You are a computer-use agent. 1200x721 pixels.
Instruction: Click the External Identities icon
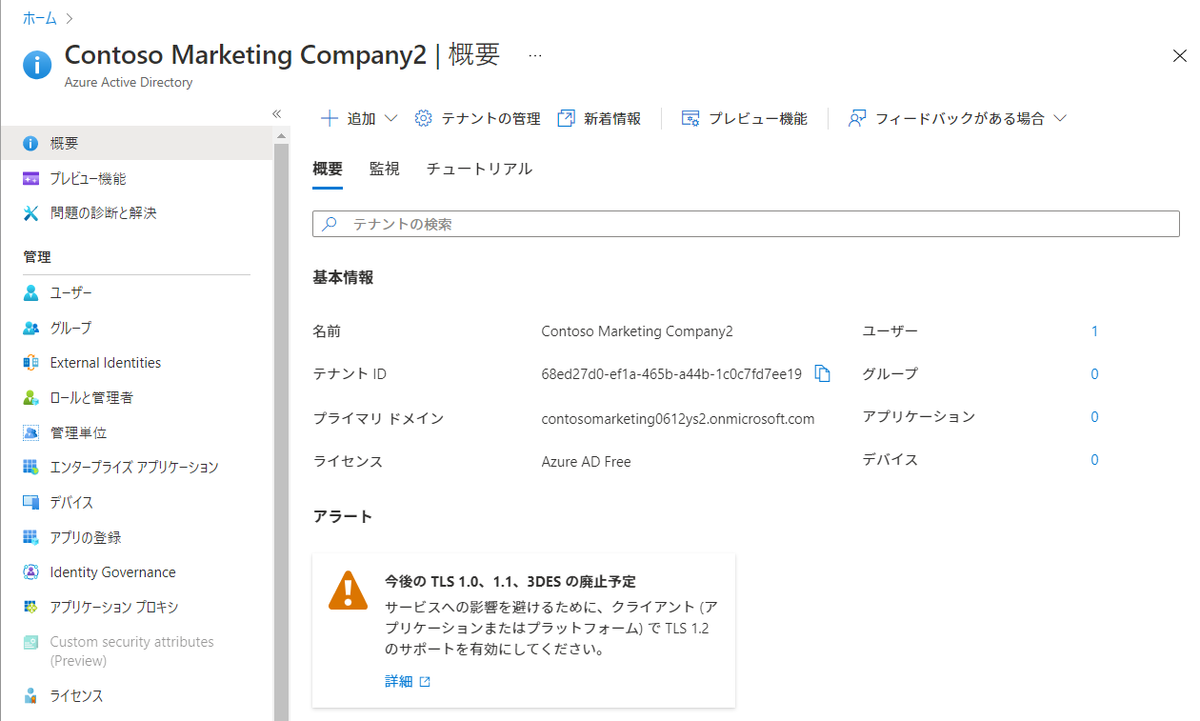click(31, 363)
